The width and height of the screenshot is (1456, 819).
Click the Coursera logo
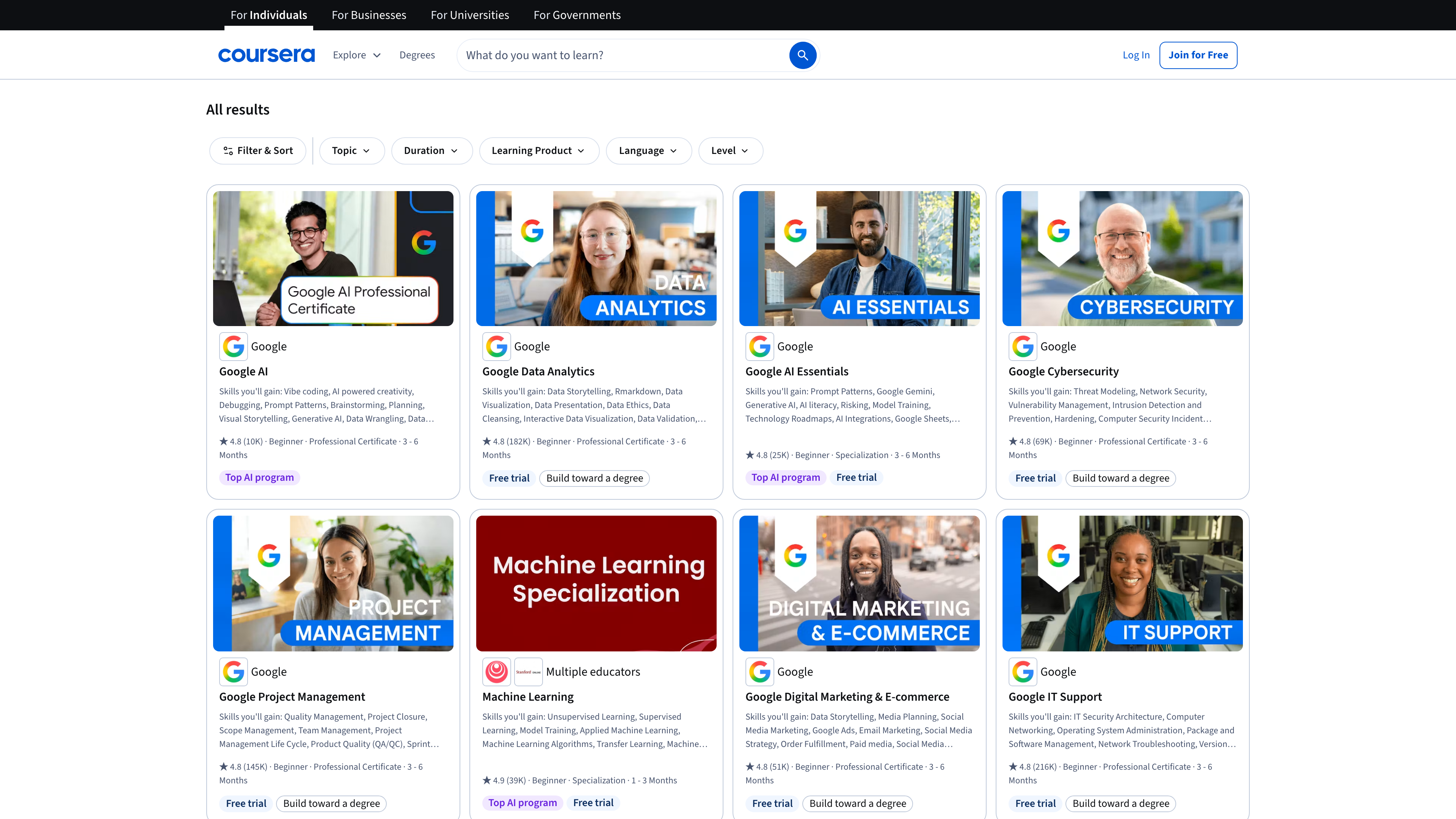pyautogui.click(x=266, y=55)
